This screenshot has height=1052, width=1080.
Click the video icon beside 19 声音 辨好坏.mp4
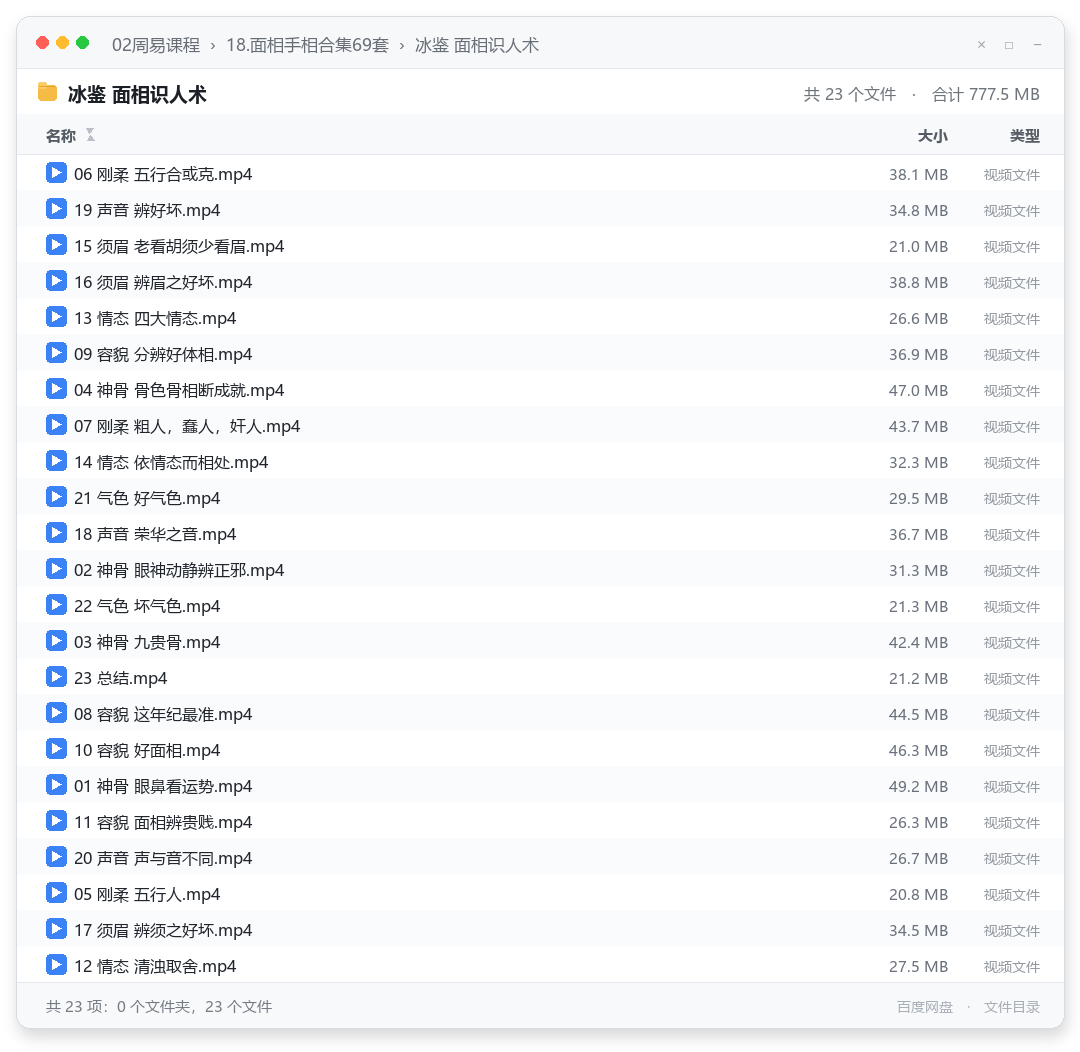tap(56, 209)
